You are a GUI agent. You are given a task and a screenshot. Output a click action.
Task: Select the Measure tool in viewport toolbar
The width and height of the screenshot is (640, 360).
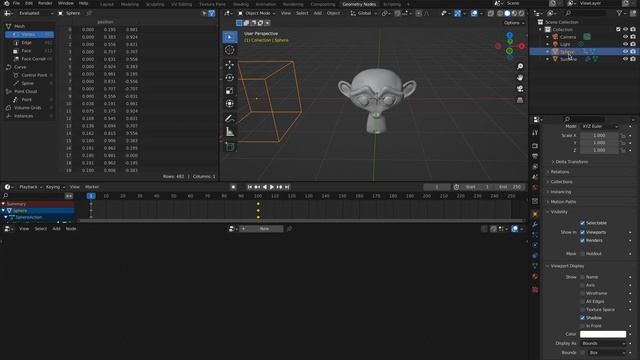tap(230, 132)
